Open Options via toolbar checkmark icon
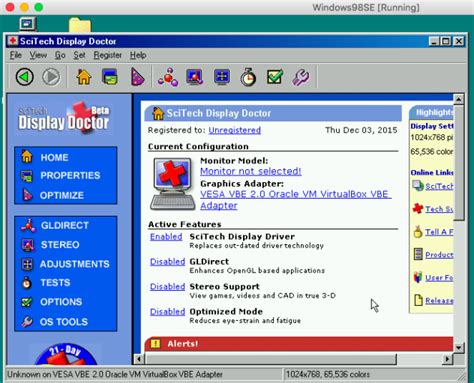Screen dimensions: 474x383 [x=275, y=77]
